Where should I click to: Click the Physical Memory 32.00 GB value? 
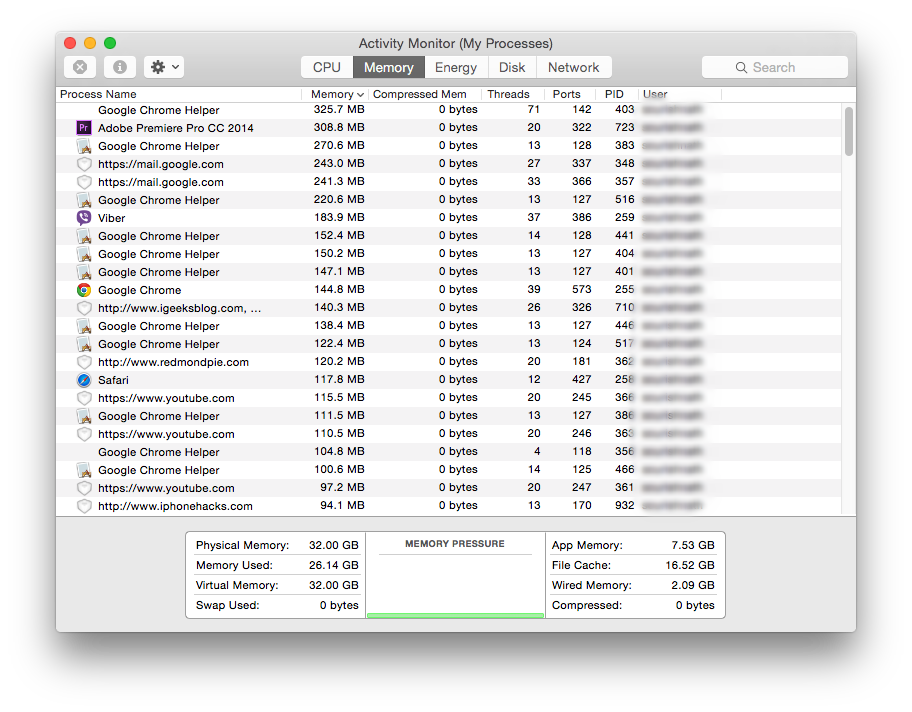tap(333, 545)
